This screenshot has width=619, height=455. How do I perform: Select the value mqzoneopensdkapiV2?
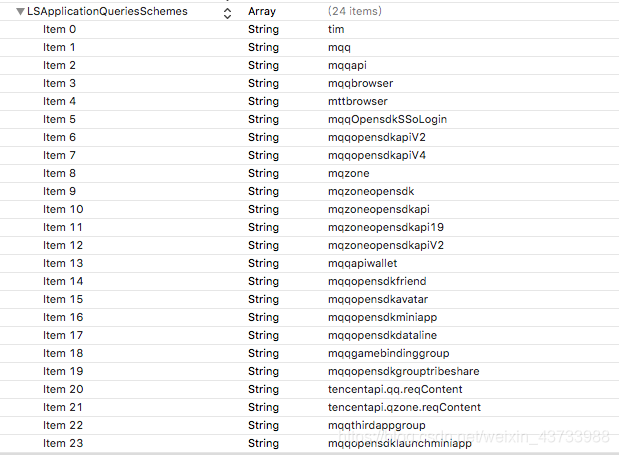[x=386, y=246]
